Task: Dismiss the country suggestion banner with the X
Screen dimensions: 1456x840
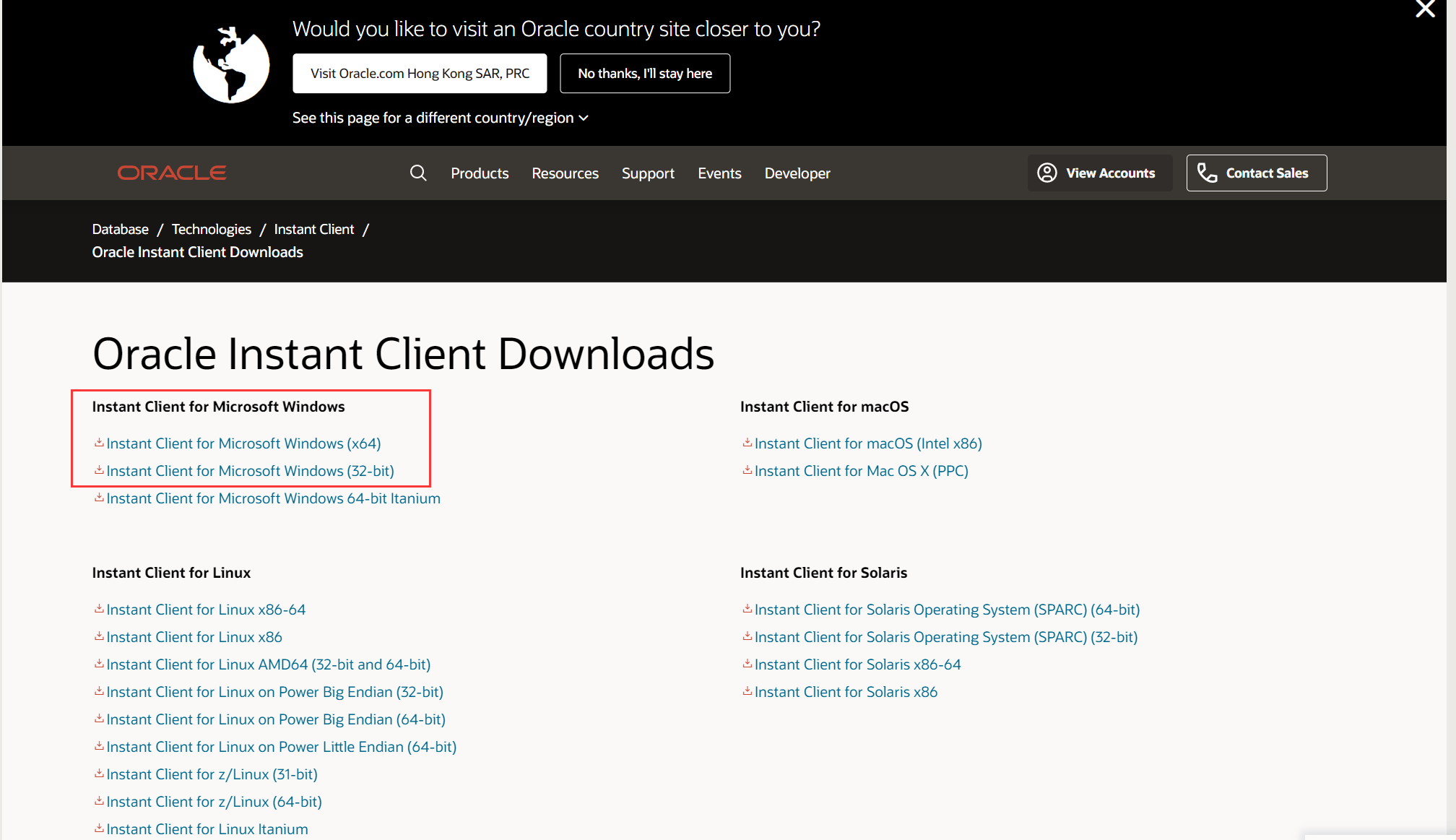Action: point(1424,9)
